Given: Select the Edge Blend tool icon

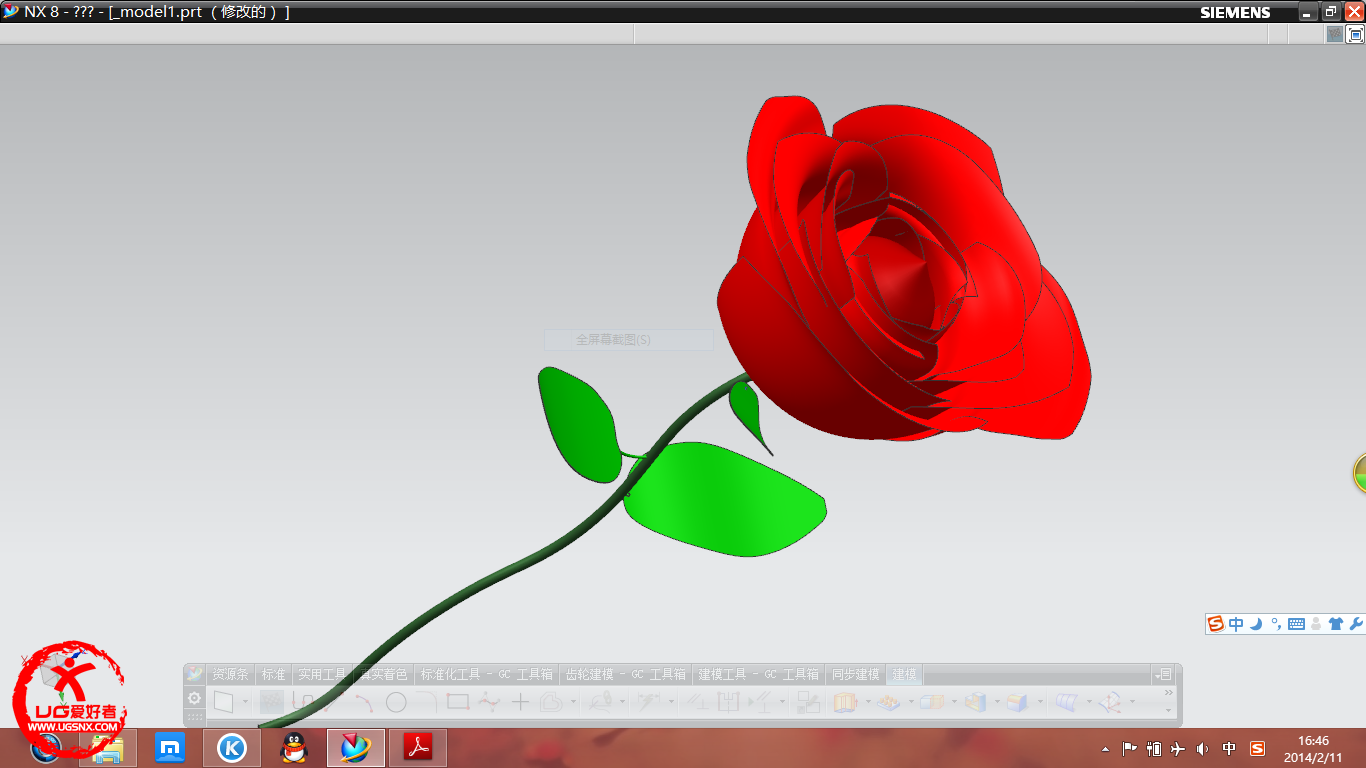Looking at the screenshot, I should pyautogui.click(x=1017, y=702).
